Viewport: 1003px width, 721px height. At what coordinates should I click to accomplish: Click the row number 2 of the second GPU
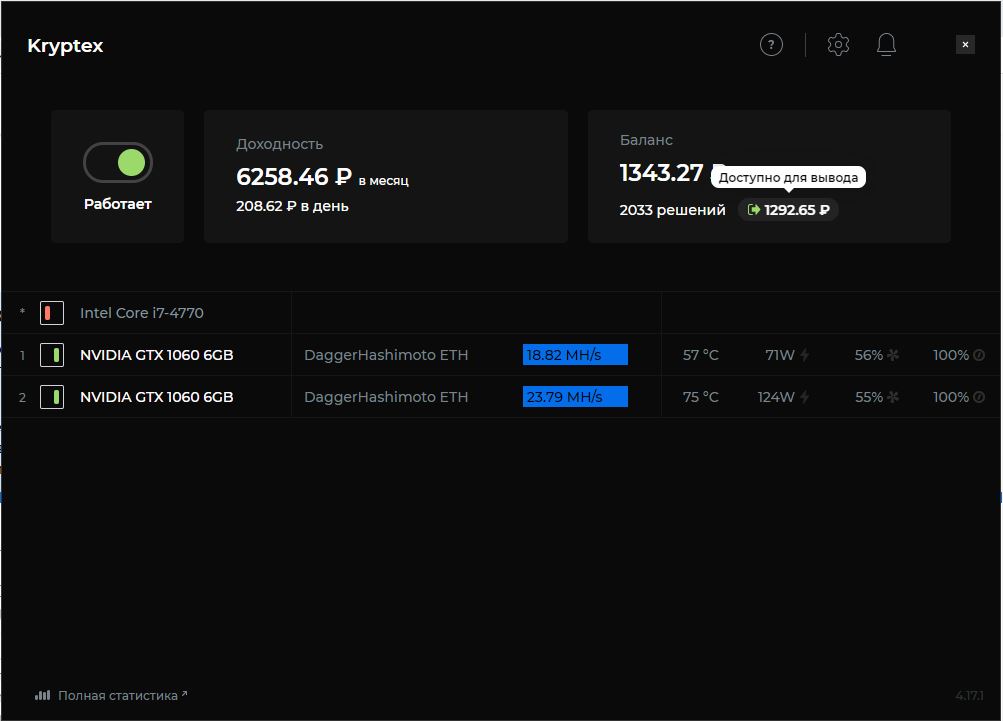pyautogui.click(x=22, y=397)
